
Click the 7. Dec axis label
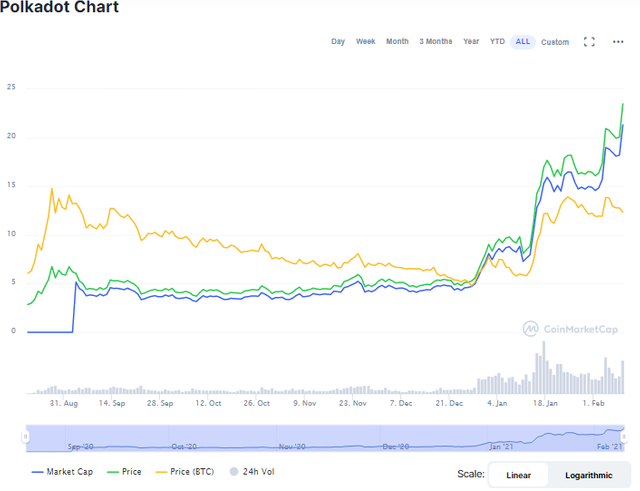[x=401, y=403]
